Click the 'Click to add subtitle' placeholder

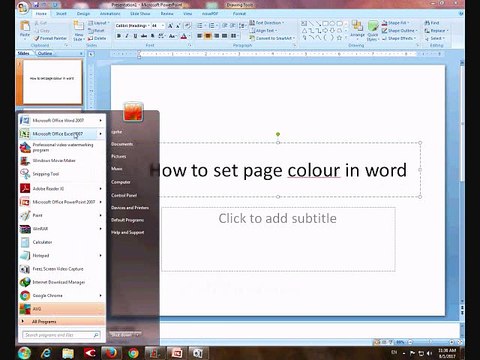click(x=278, y=239)
